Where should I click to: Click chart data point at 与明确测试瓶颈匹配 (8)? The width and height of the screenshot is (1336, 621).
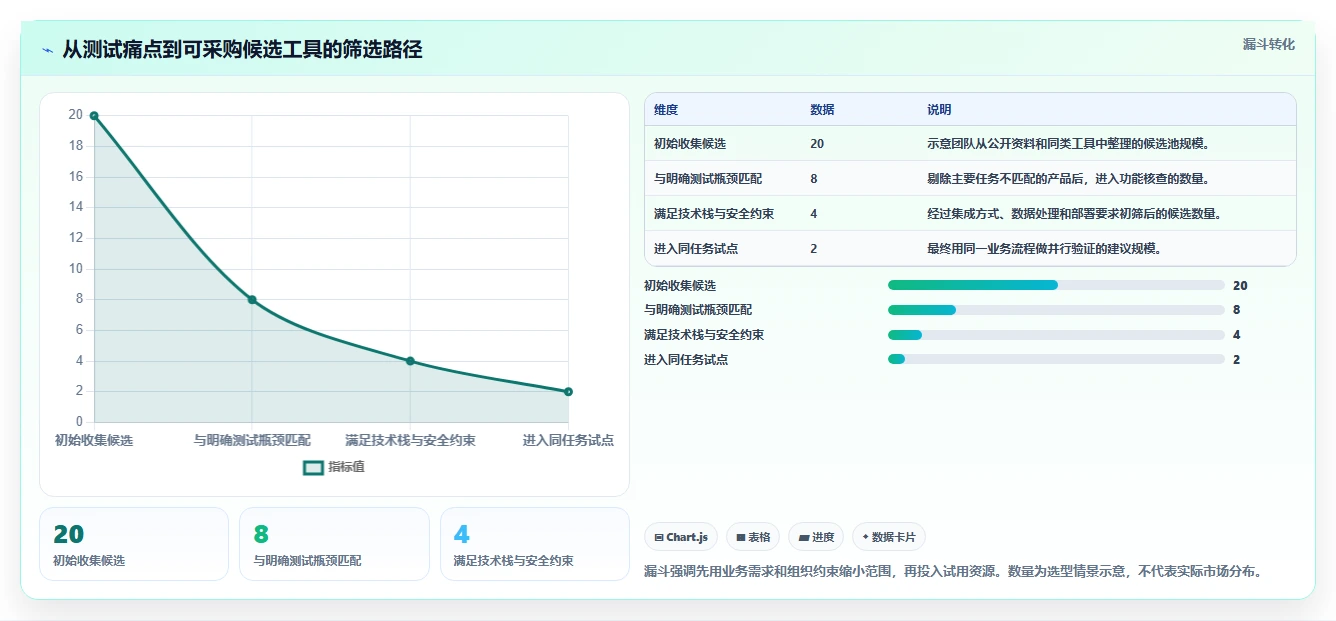(252, 300)
